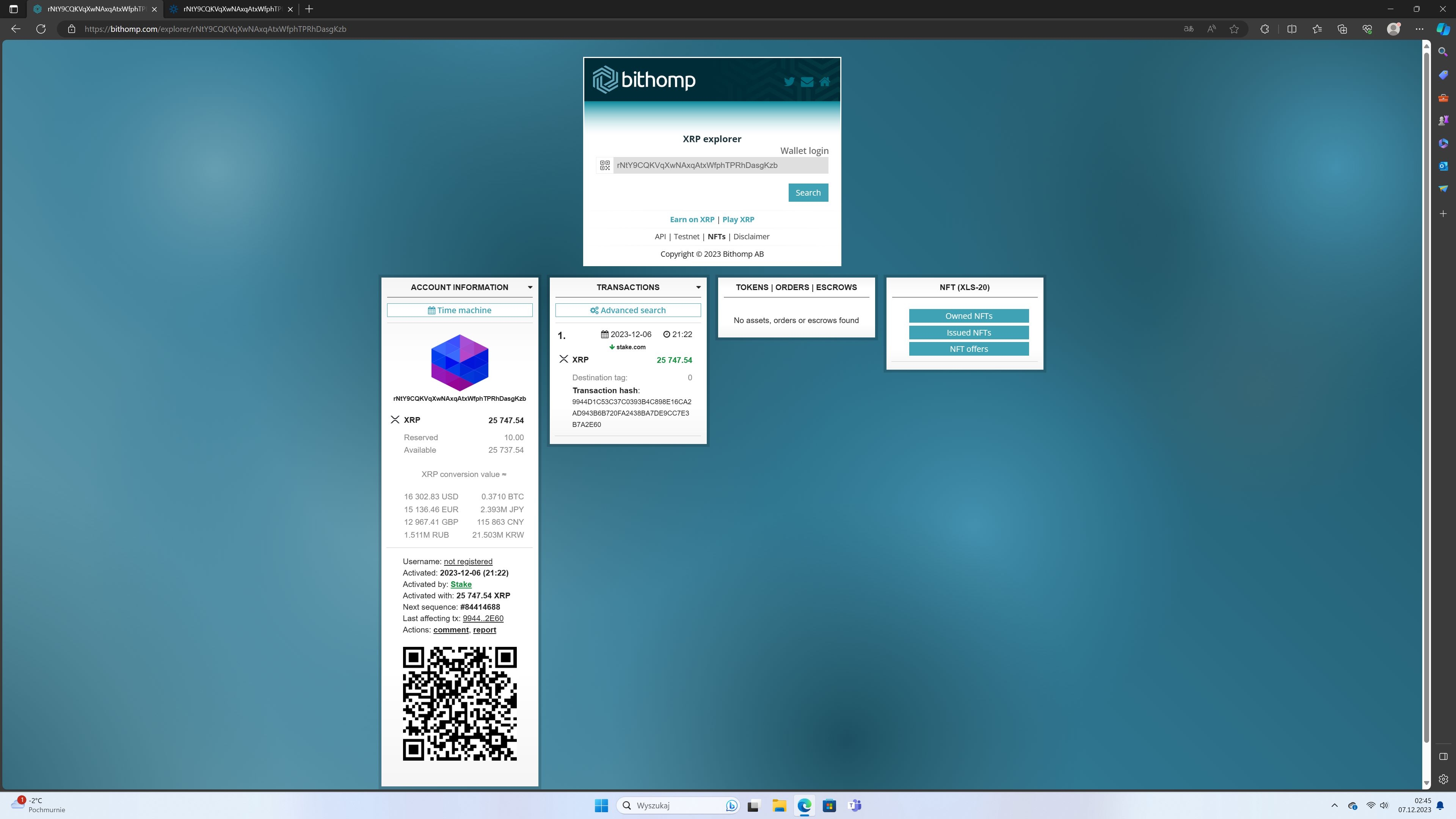This screenshot has height=819, width=1456.
Task: Open Earn on XRP link
Action: pos(692,219)
